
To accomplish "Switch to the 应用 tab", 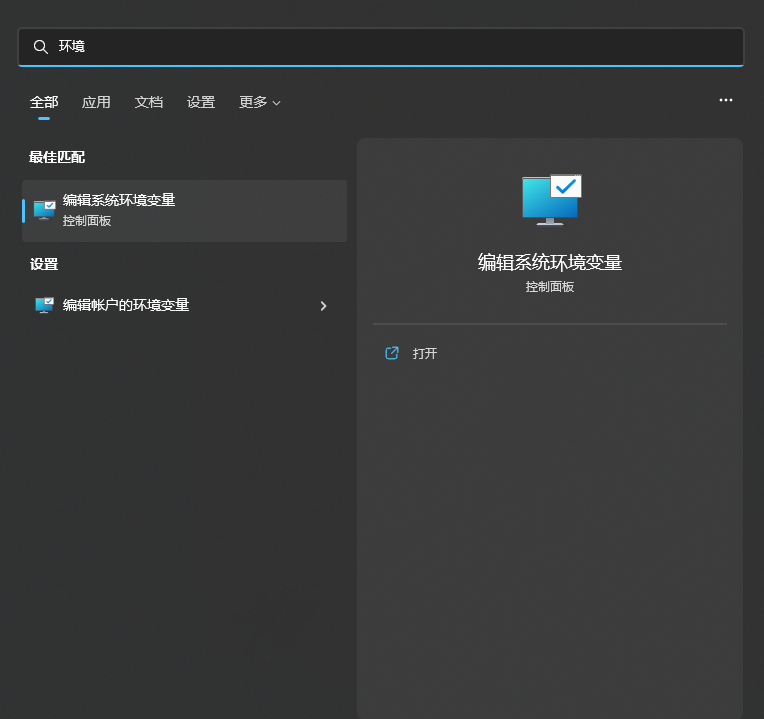I will click(96, 102).
